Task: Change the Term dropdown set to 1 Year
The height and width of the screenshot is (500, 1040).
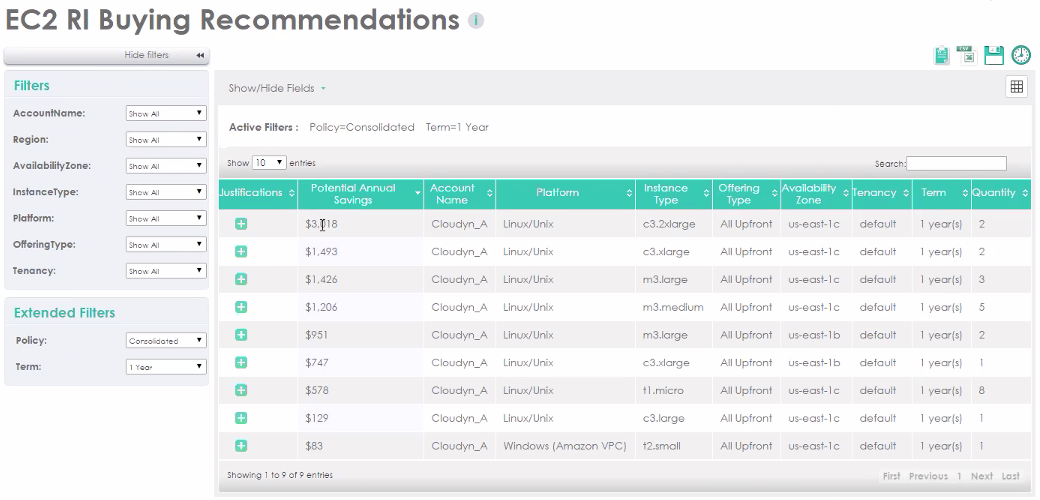Action: point(166,367)
